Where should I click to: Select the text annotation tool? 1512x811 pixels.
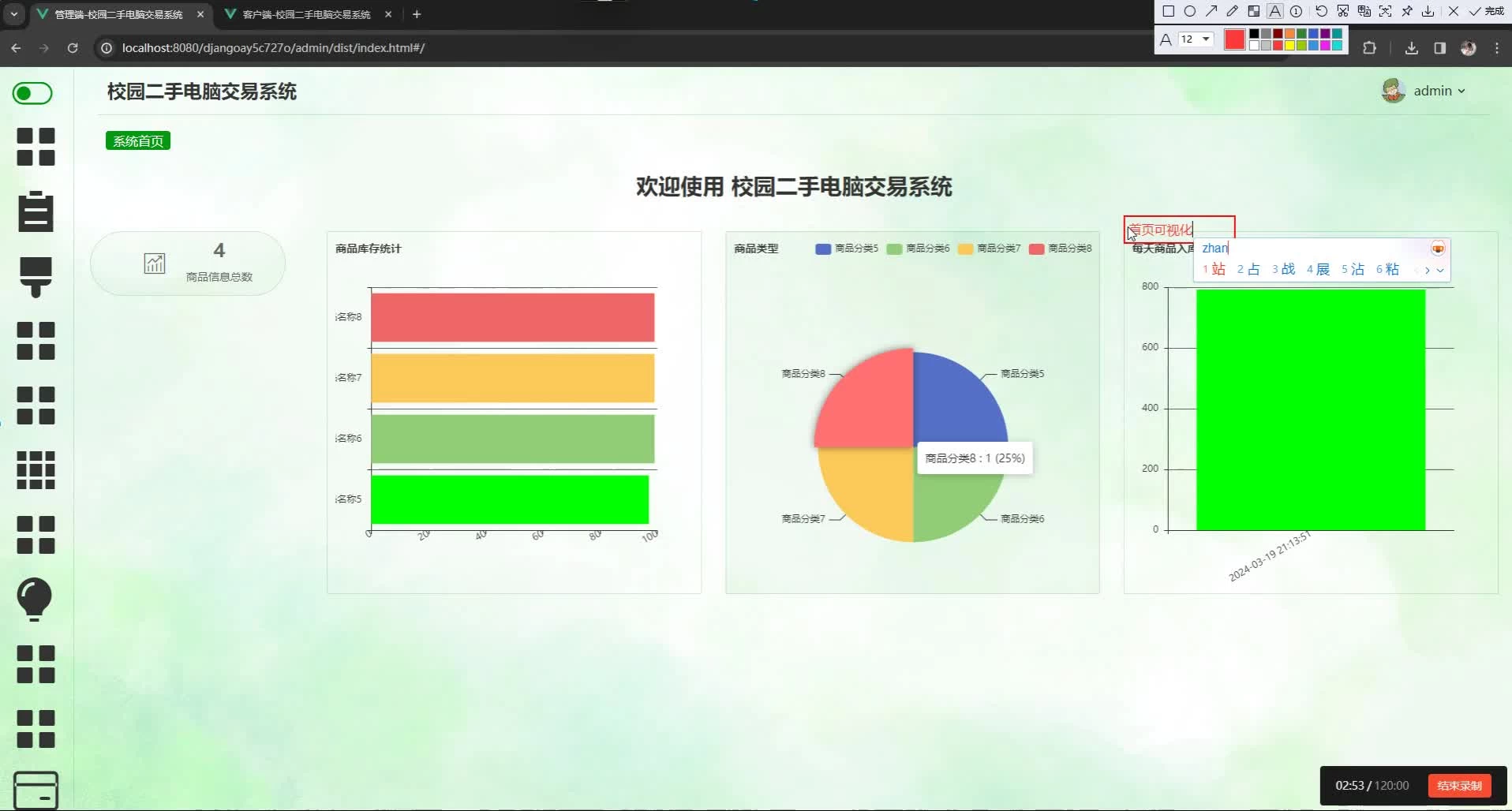(x=1275, y=11)
